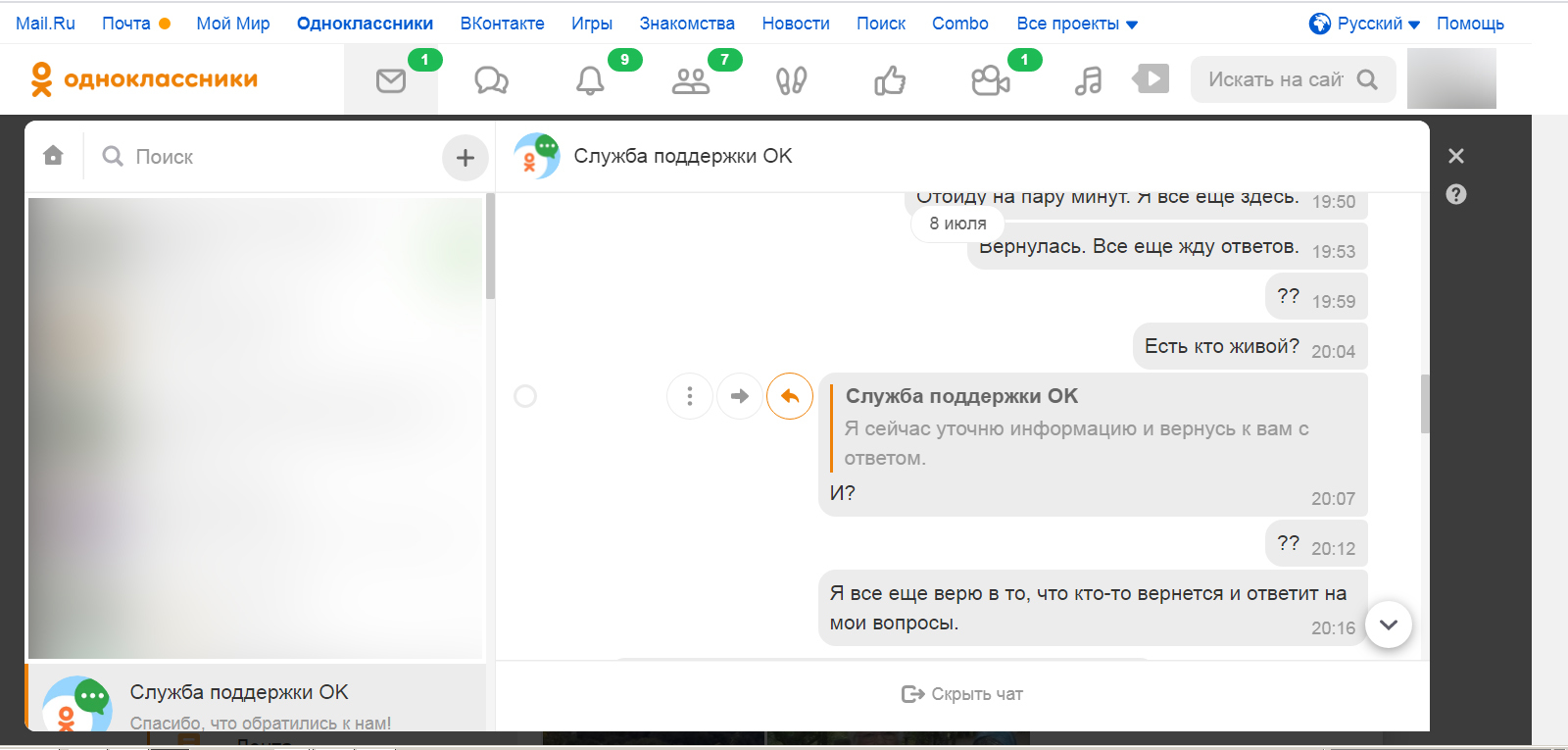Open the Notifications bell icon

(x=590, y=80)
